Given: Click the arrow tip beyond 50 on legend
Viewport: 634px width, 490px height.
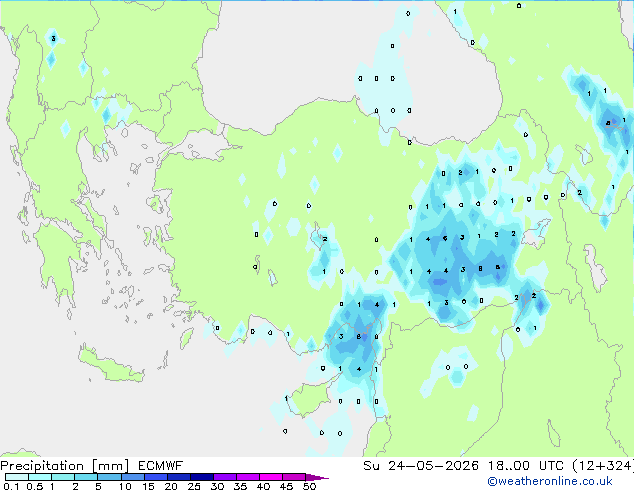Looking at the screenshot, I should 317,477.
